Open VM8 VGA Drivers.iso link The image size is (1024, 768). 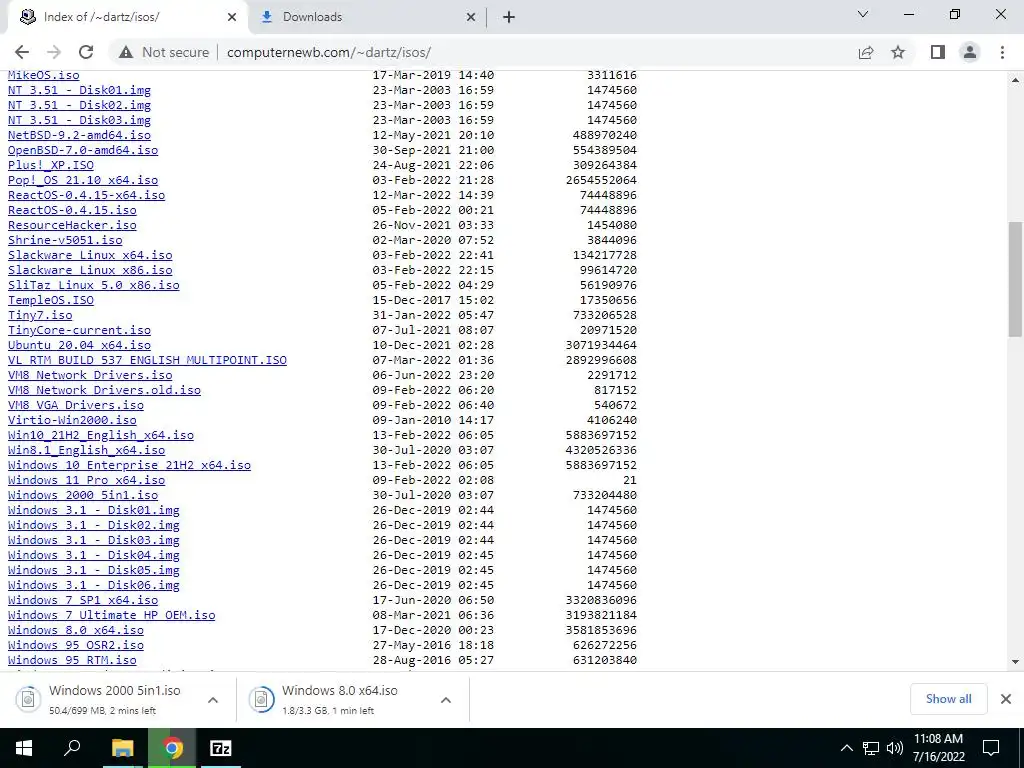tap(76, 406)
